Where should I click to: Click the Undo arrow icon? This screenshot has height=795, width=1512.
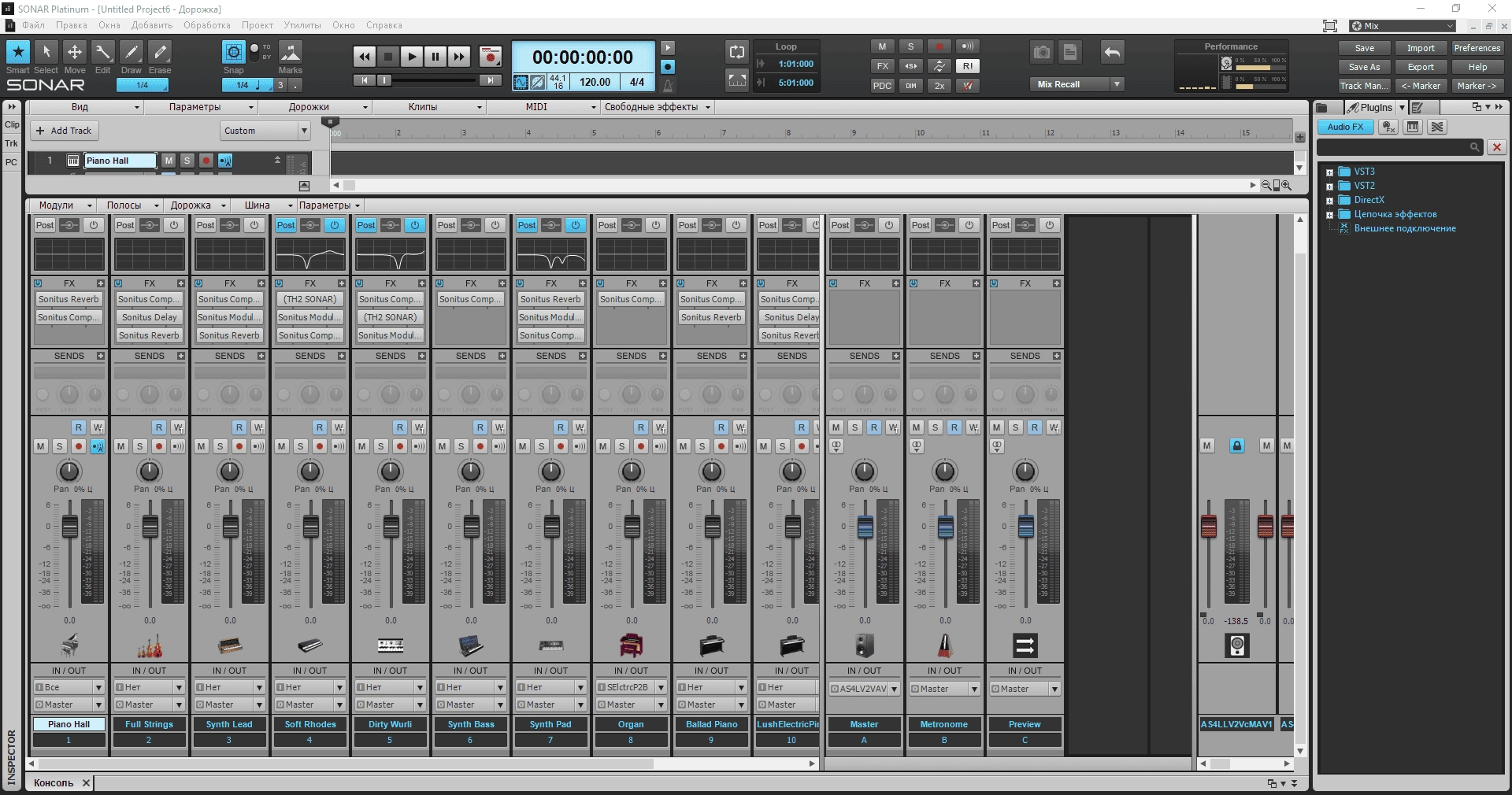click(1112, 52)
